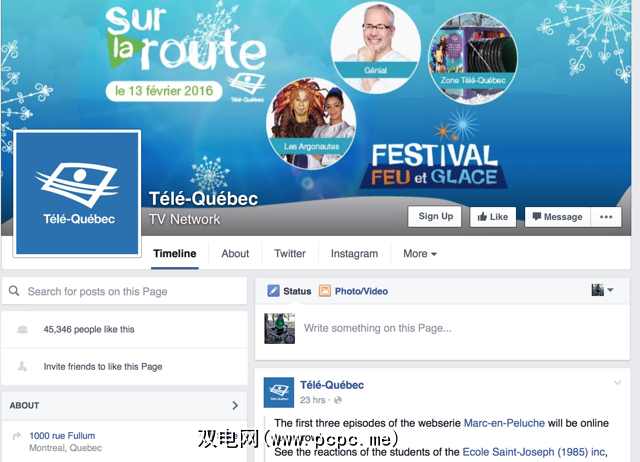Switch to the About tab

(x=235, y=253)
